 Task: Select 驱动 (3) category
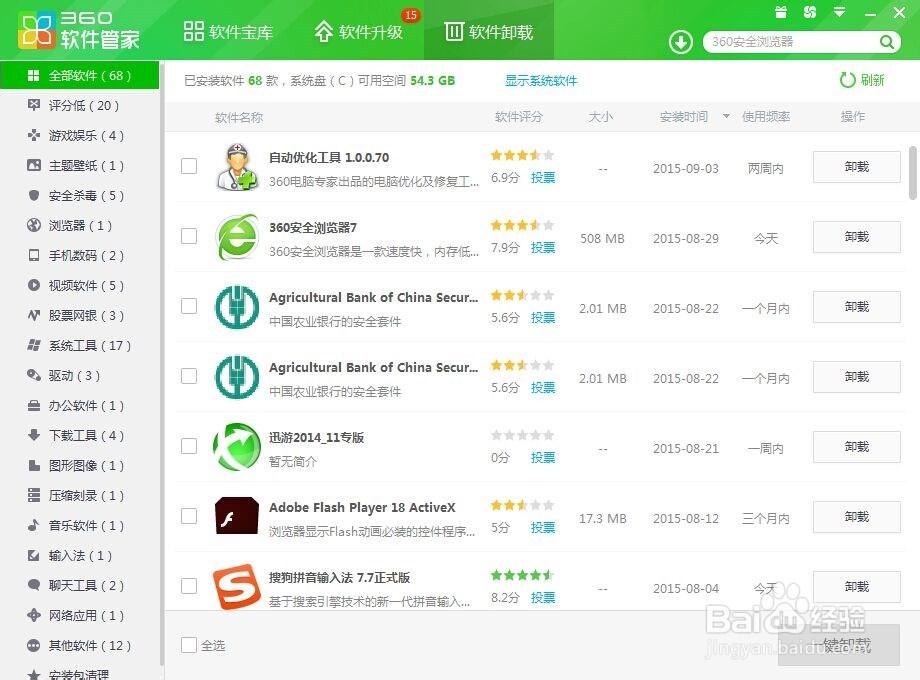(80, 375)
